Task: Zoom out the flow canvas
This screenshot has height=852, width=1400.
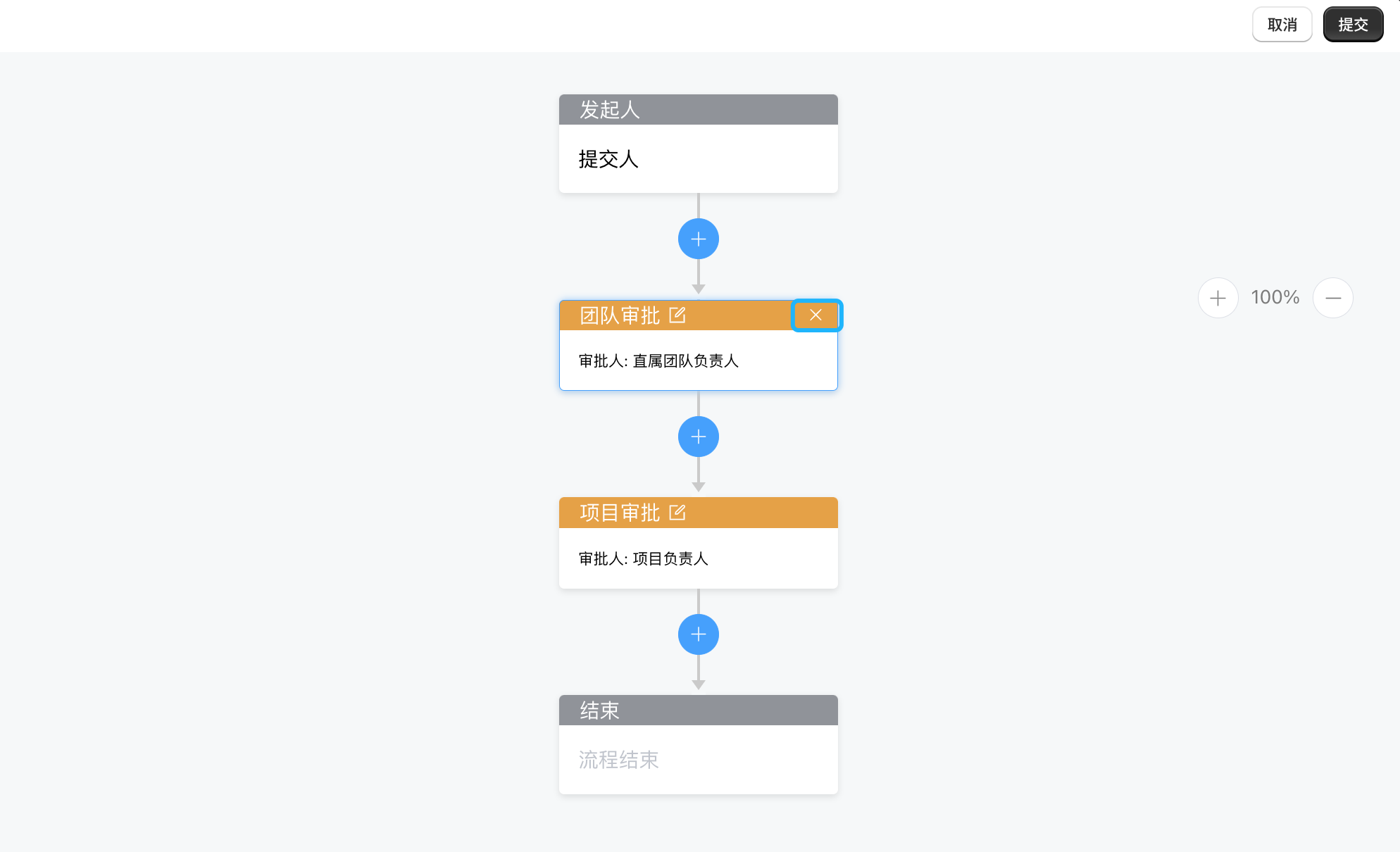Action: [1332, 298]
